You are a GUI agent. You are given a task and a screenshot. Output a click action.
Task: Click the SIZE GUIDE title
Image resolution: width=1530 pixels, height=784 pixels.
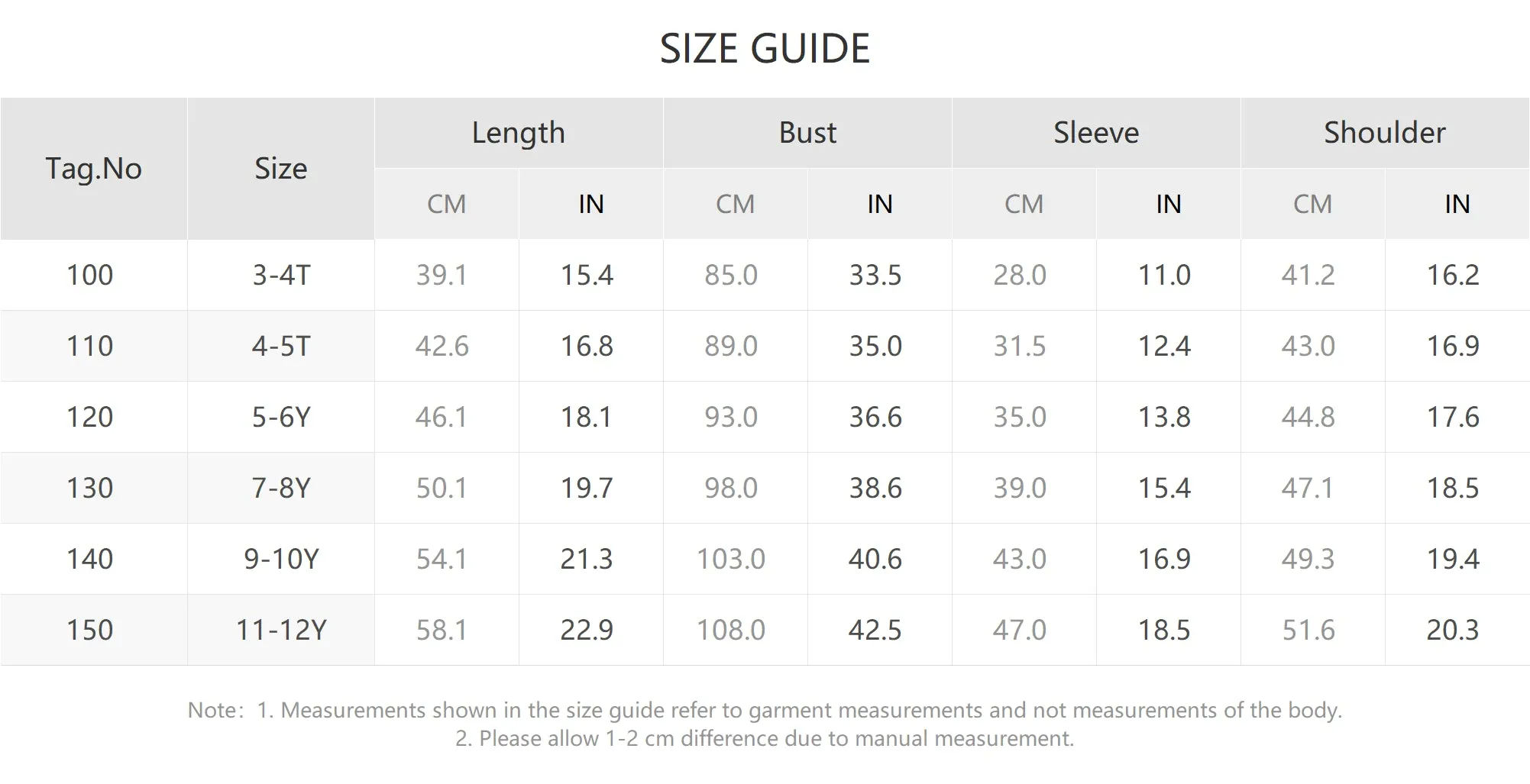coord(765,49)
